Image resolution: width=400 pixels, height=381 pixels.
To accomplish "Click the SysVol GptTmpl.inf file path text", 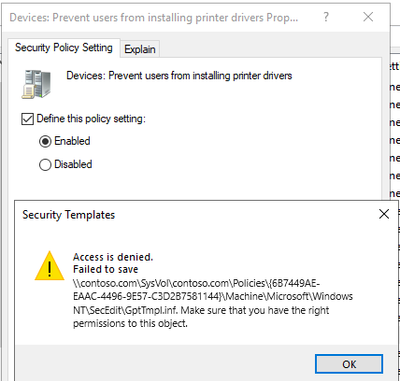I will click(x=213, y=297).
